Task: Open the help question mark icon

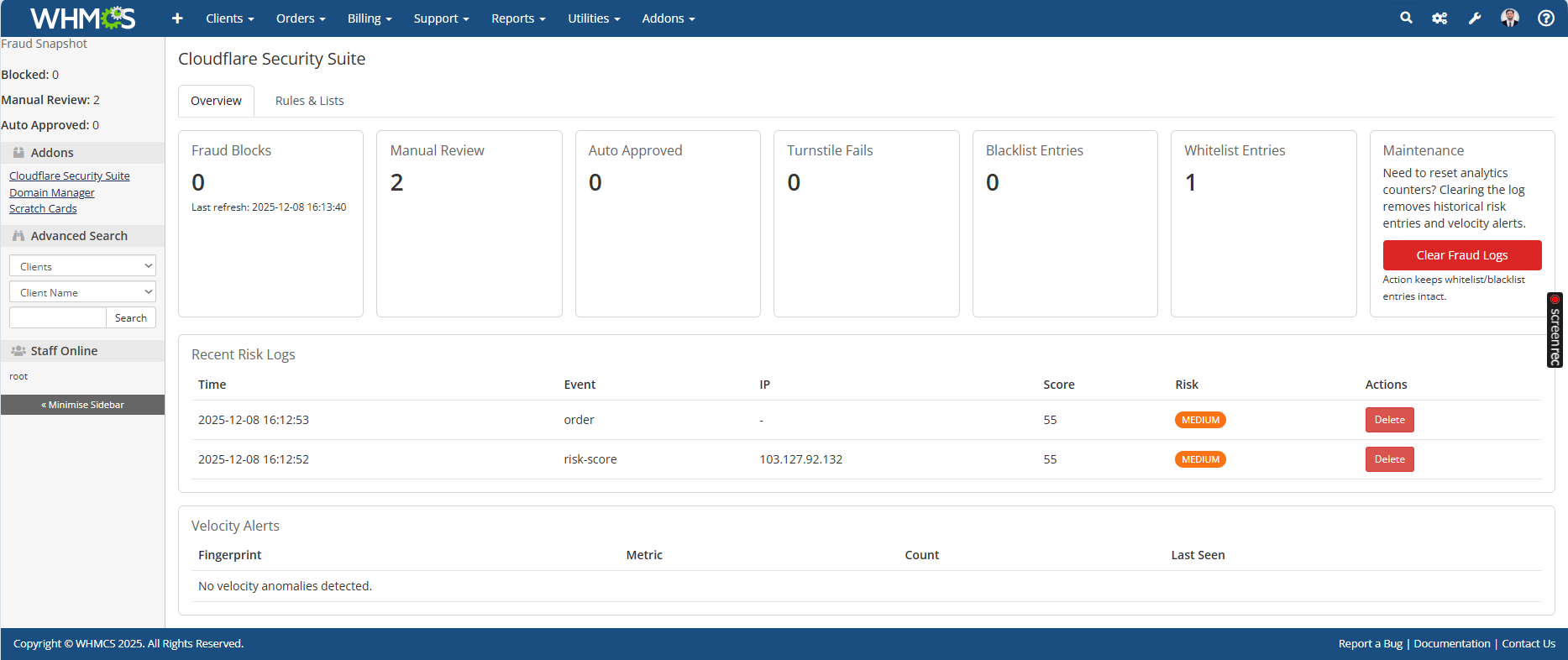Action: click(1545, 18)
